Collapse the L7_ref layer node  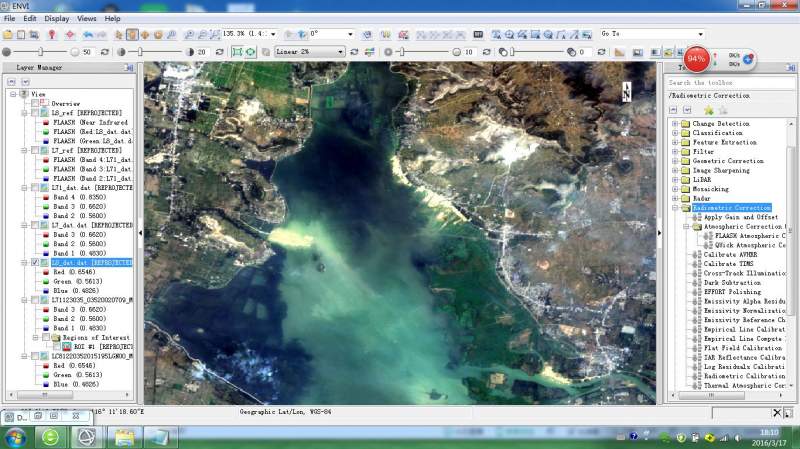[x=24, y=151]
